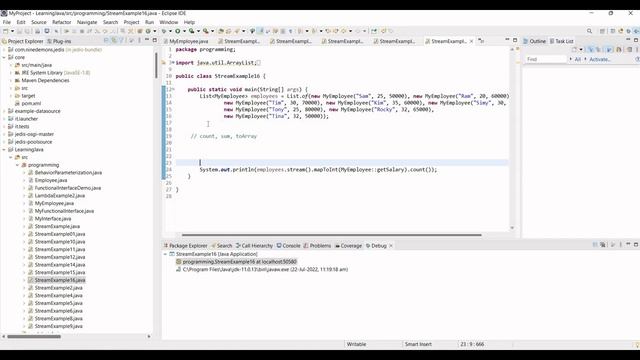
Task: Select pom.xml under core project
Action: click(x=31, y=104)
